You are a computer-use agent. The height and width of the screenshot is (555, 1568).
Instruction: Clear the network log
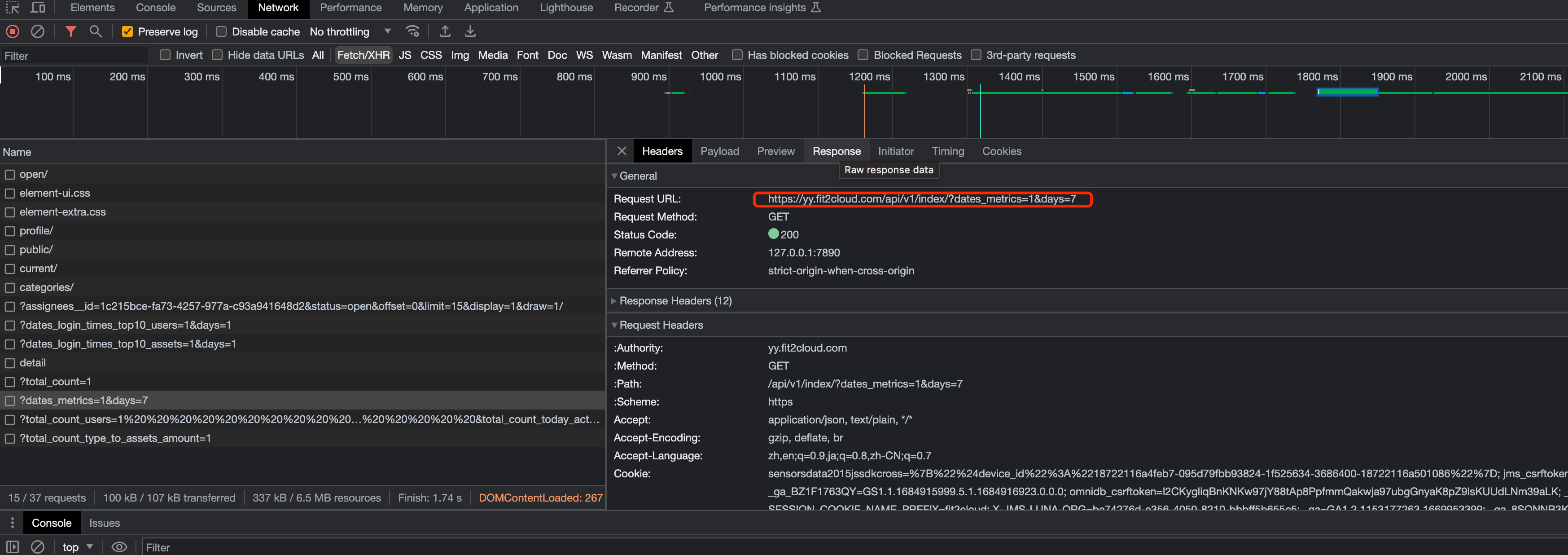coord(38,31)
